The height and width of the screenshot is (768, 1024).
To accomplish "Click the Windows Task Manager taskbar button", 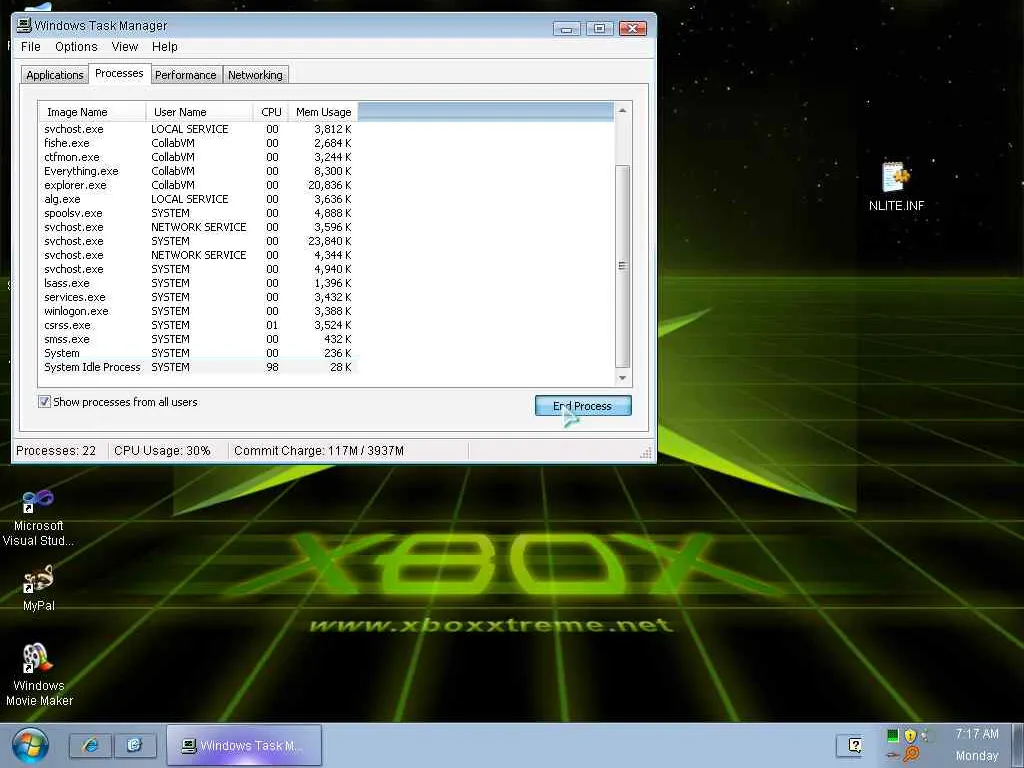I will pyautogui.click(x=245, y=745).
